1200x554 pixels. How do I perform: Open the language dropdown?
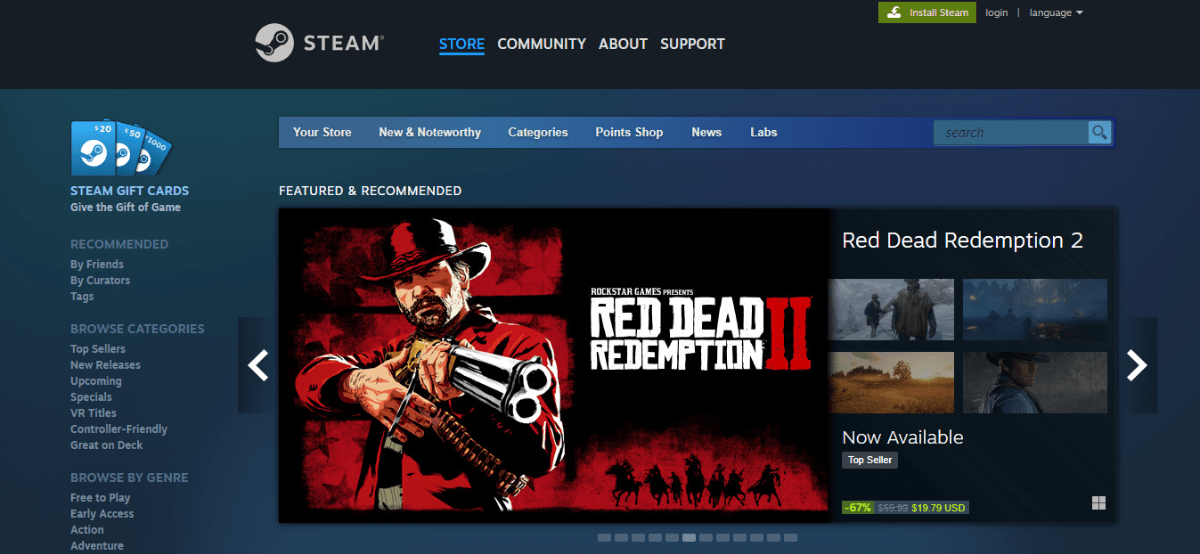tap(1057, 13)
